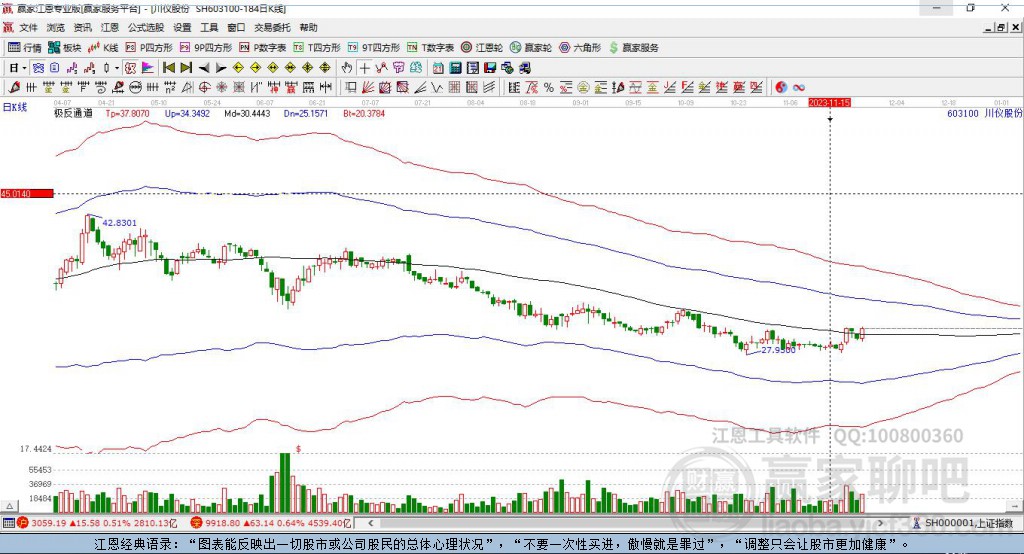The width and height of the screenshot is (1024, 554).
Task: Switch to the K线 chart view
Action: tap(103, 48)
